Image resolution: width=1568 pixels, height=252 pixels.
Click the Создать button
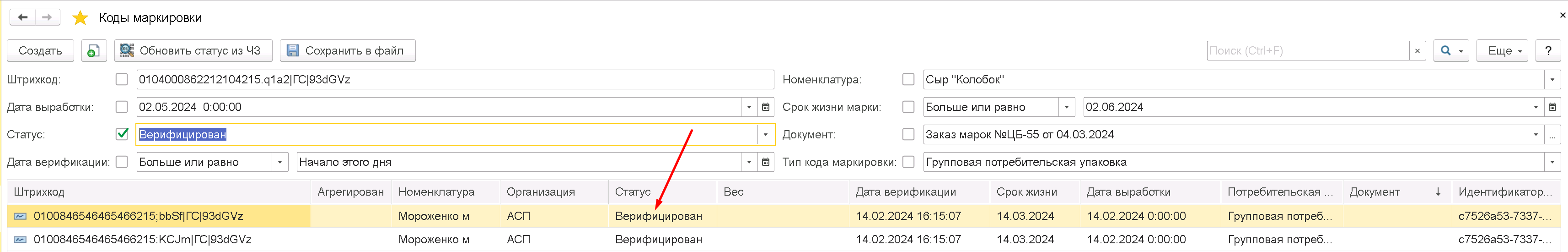pyautogui.click(x=40, y=51)
